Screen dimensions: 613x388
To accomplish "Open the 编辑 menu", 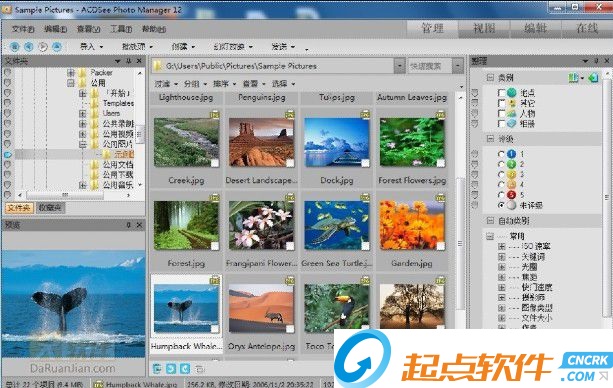I will [56, 29].
